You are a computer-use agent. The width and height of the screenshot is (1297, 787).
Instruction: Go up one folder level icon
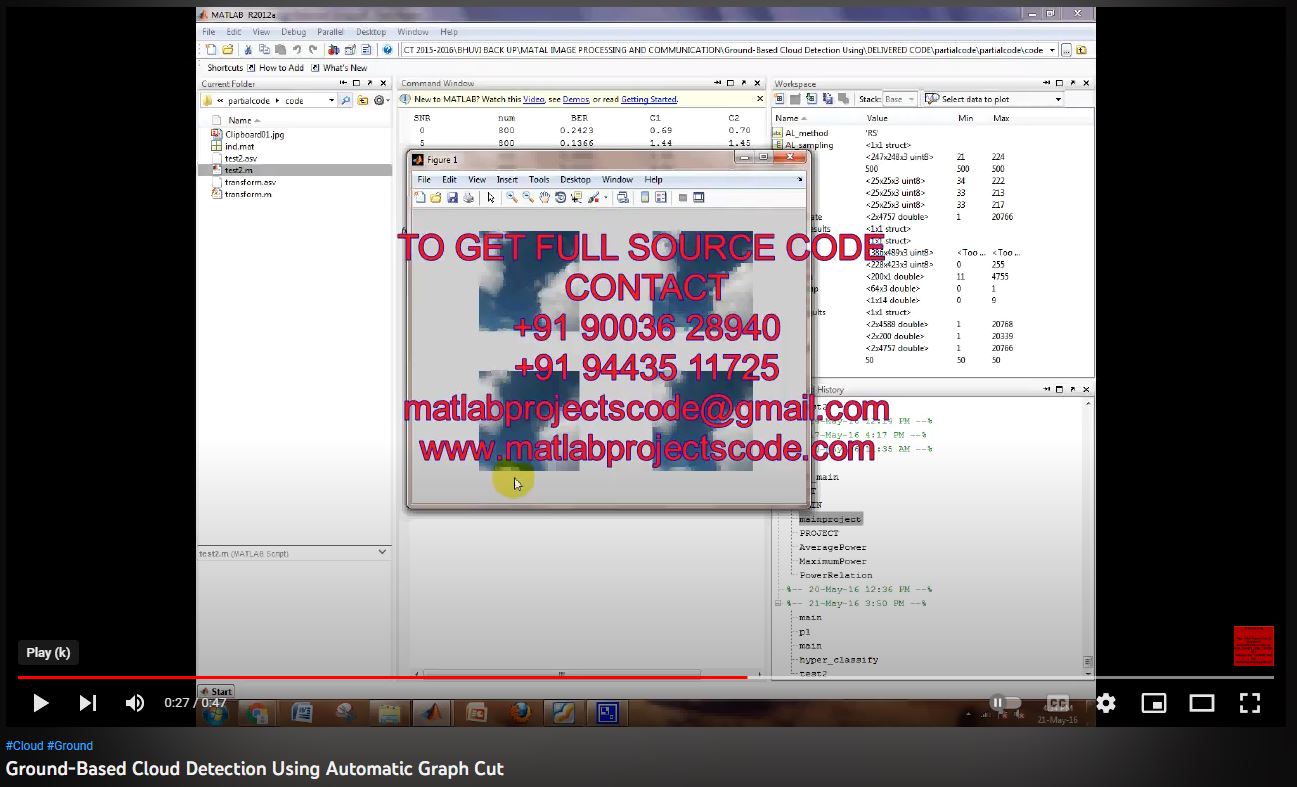pos(1083,50)
